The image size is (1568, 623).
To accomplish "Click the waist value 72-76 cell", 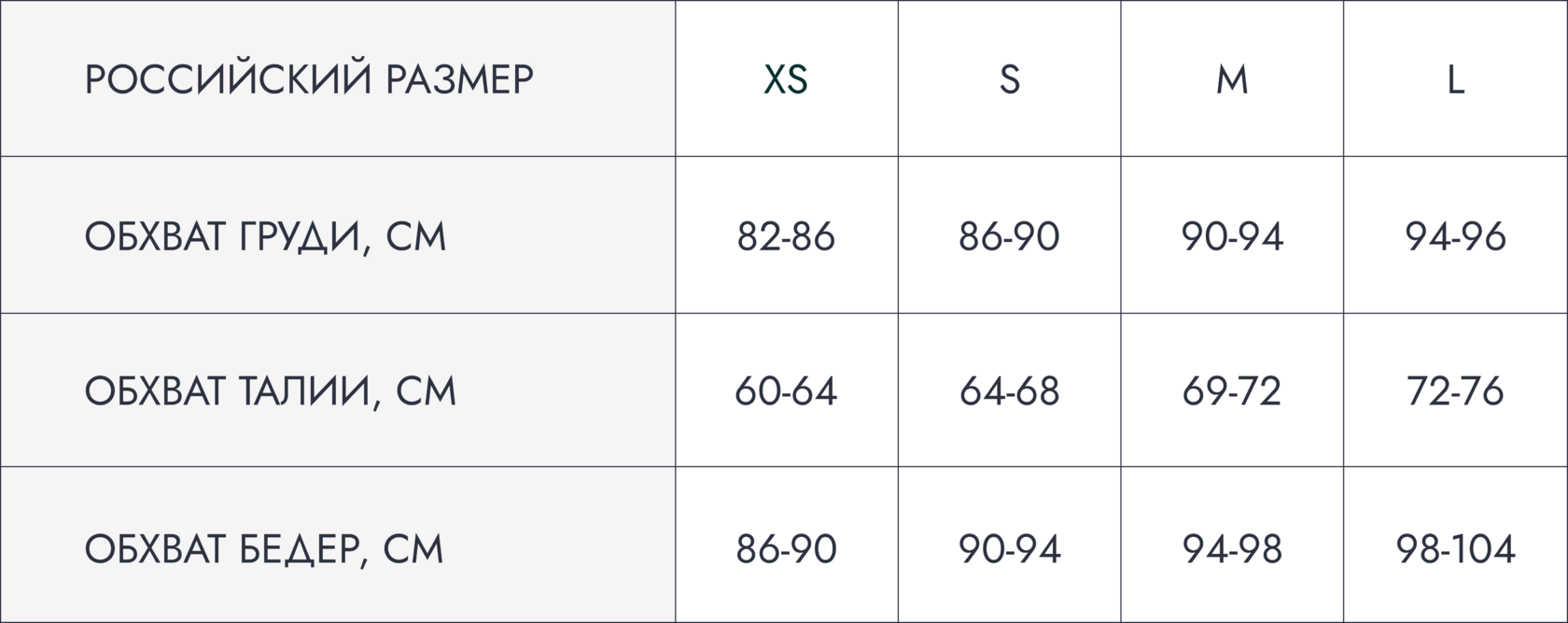I will tap(1455, 391).
